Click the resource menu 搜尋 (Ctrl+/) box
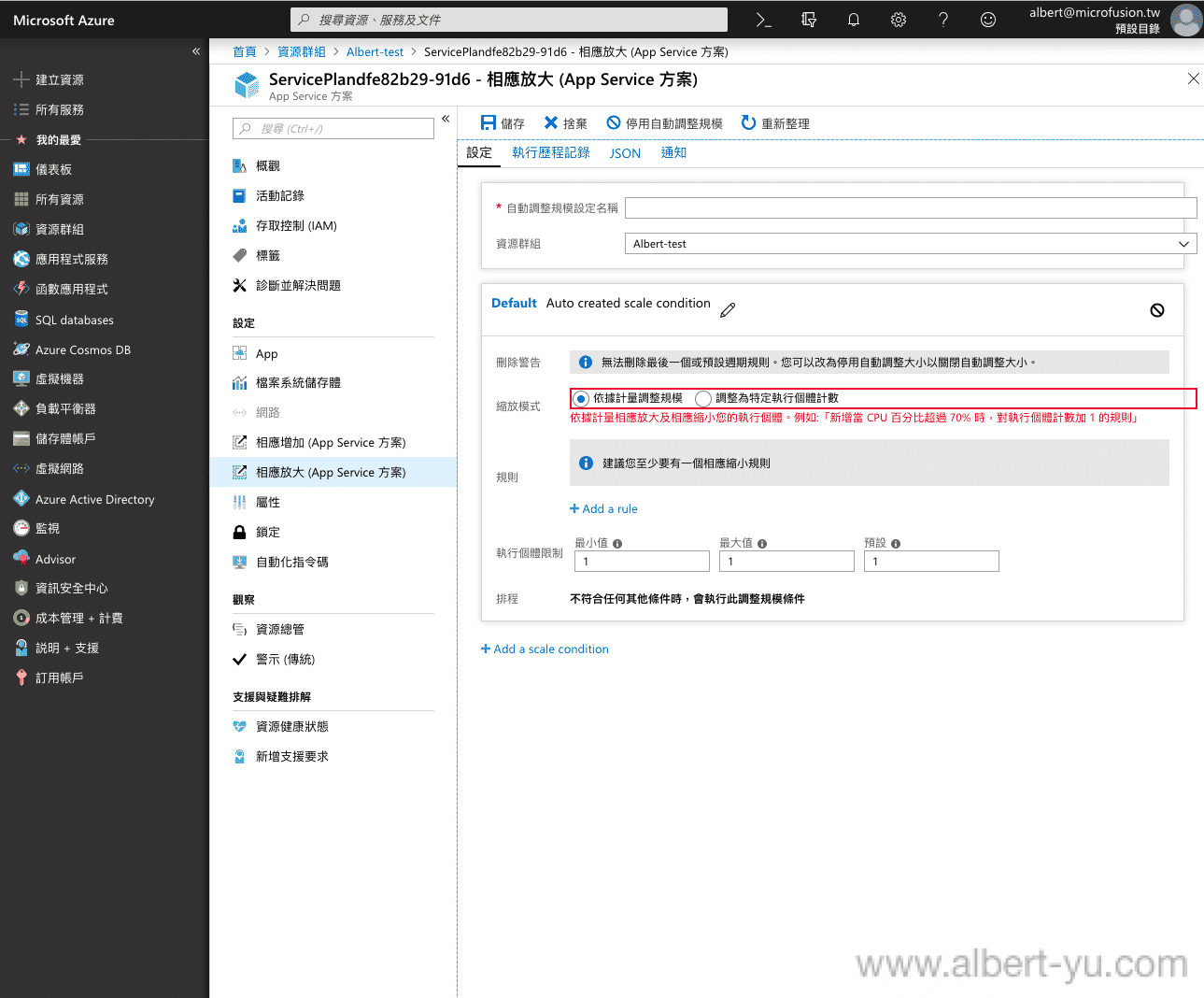This screenshot has height=998, width=1204. click(x=333, y=128)
